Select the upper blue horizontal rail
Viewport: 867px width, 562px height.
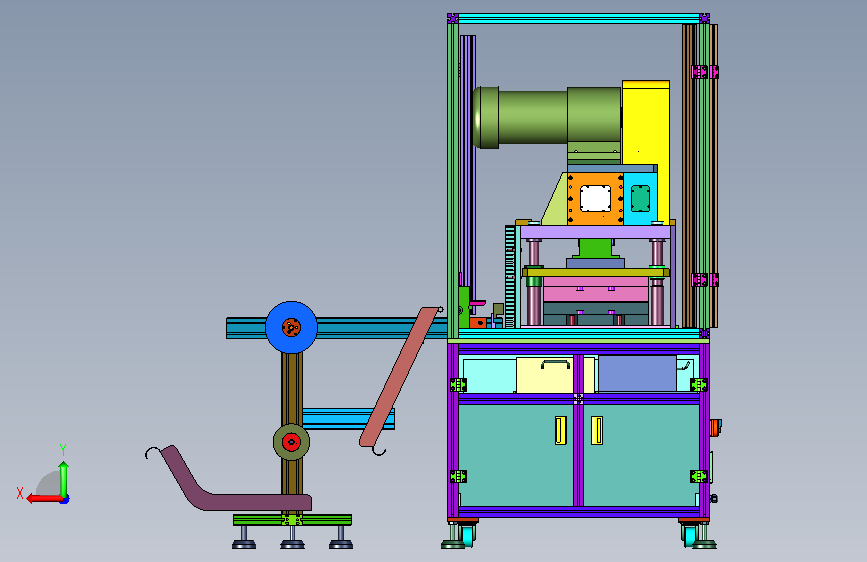[336, 327]
